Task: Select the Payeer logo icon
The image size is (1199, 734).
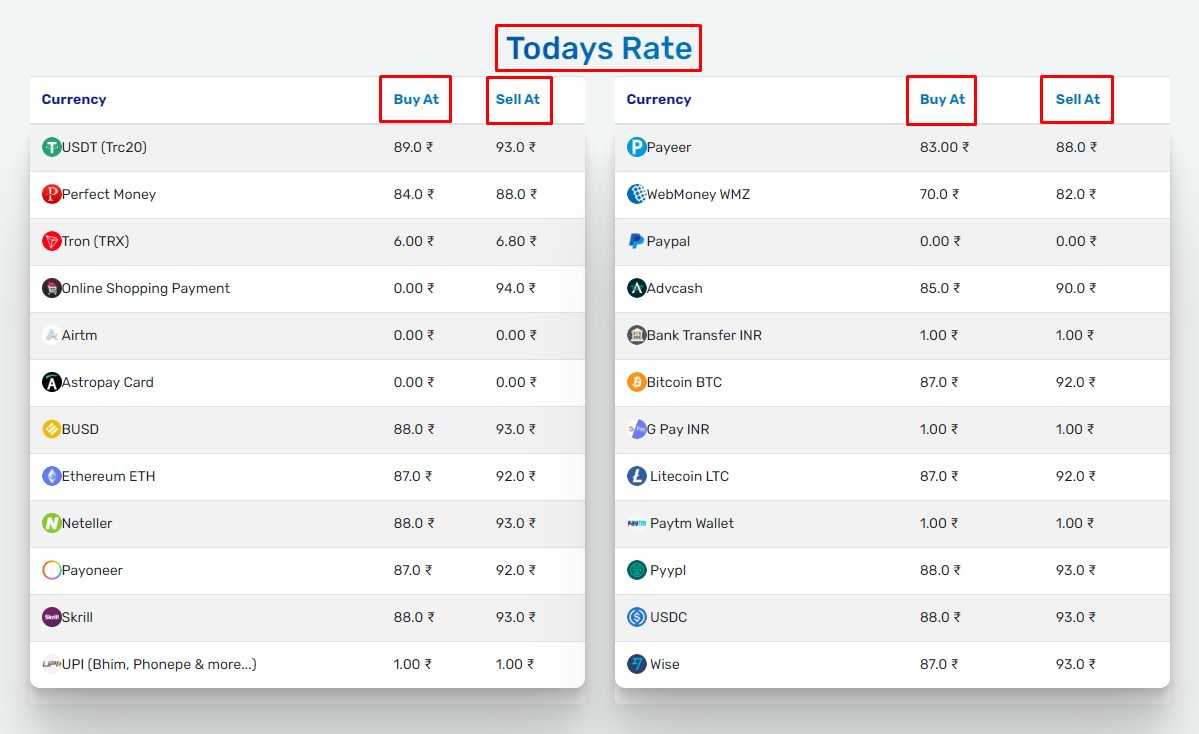Action: point(636,147)
